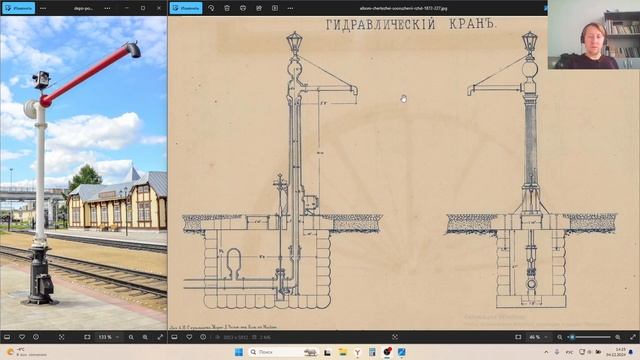Click the webcam video thumbnail of presenter
This screenshot has height=360, width=640.
tap(594, 34)
